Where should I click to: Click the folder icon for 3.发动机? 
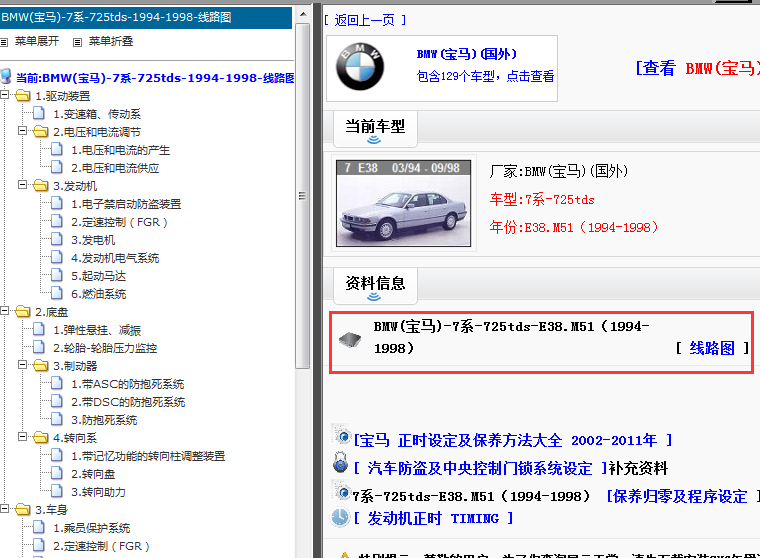pyautogui.click(x=41, y=185)
